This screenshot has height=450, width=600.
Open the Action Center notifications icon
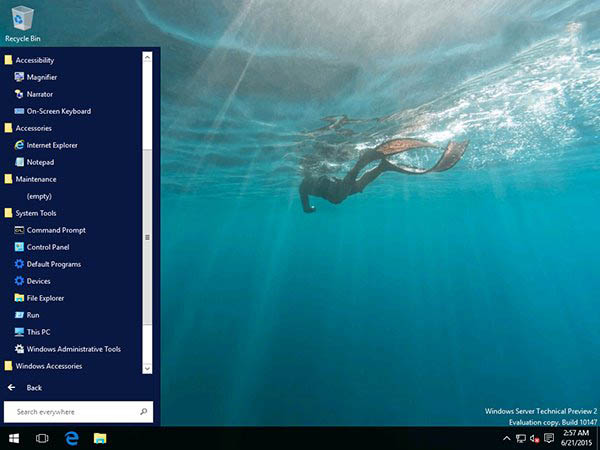click(549, 438)
